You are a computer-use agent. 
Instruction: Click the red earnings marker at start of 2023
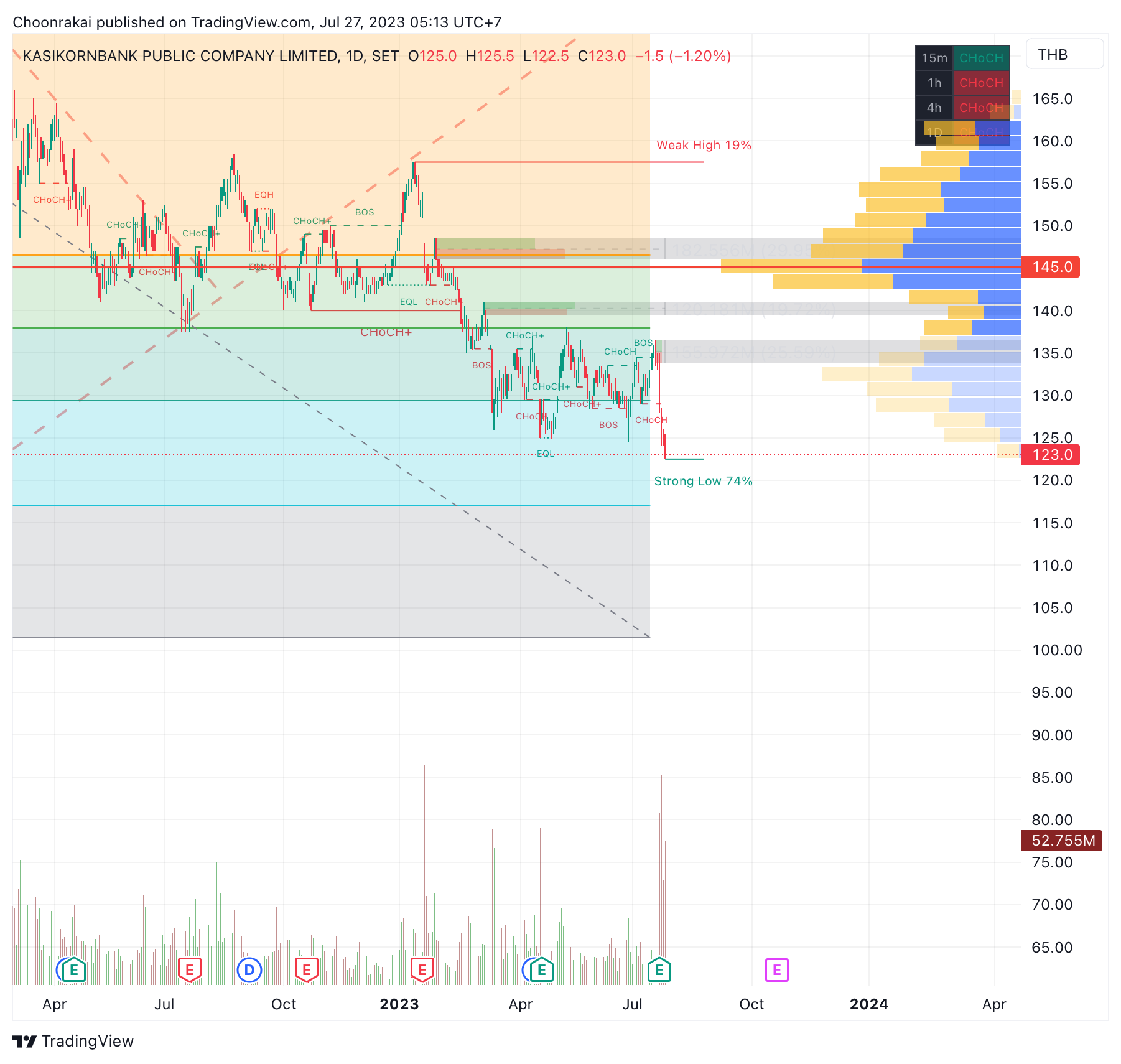[422, 969]
